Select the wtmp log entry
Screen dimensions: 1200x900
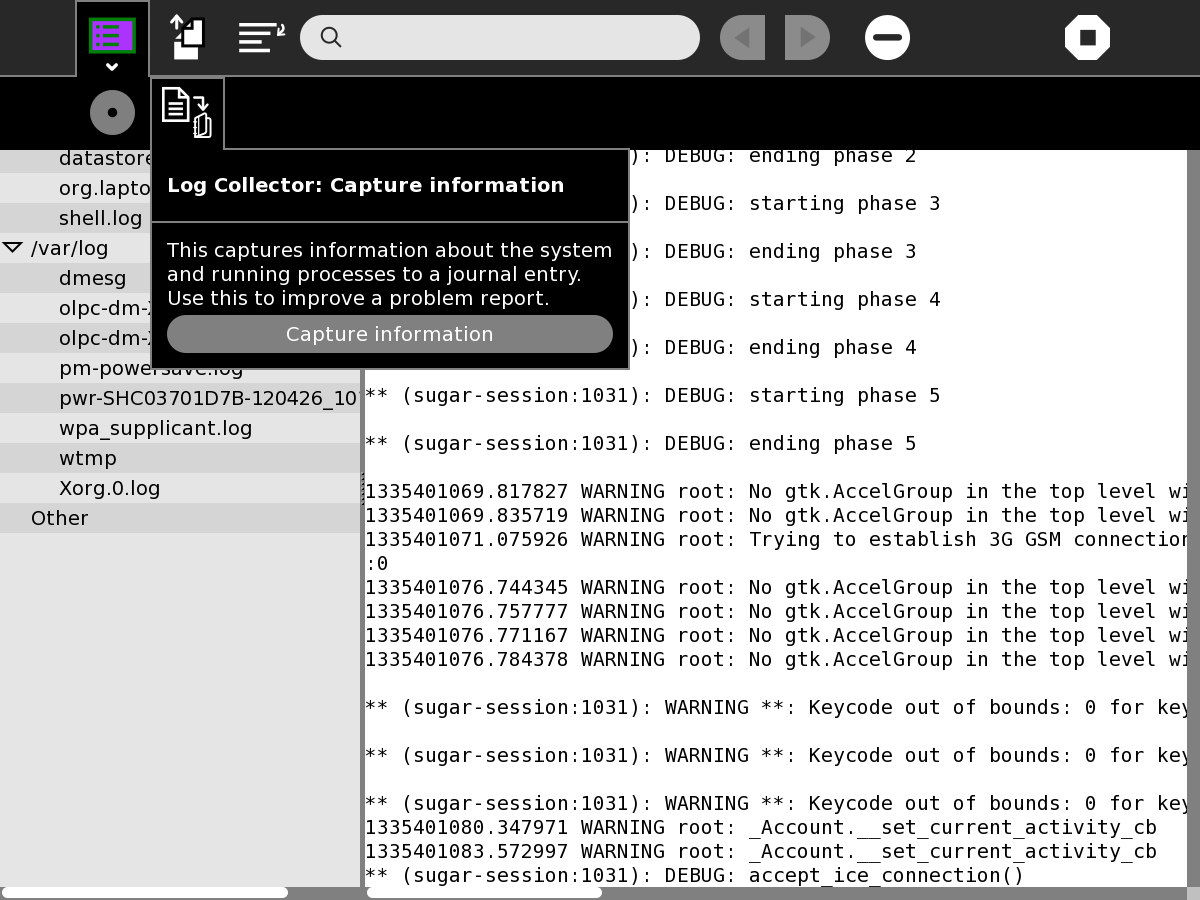pos(87,458)
